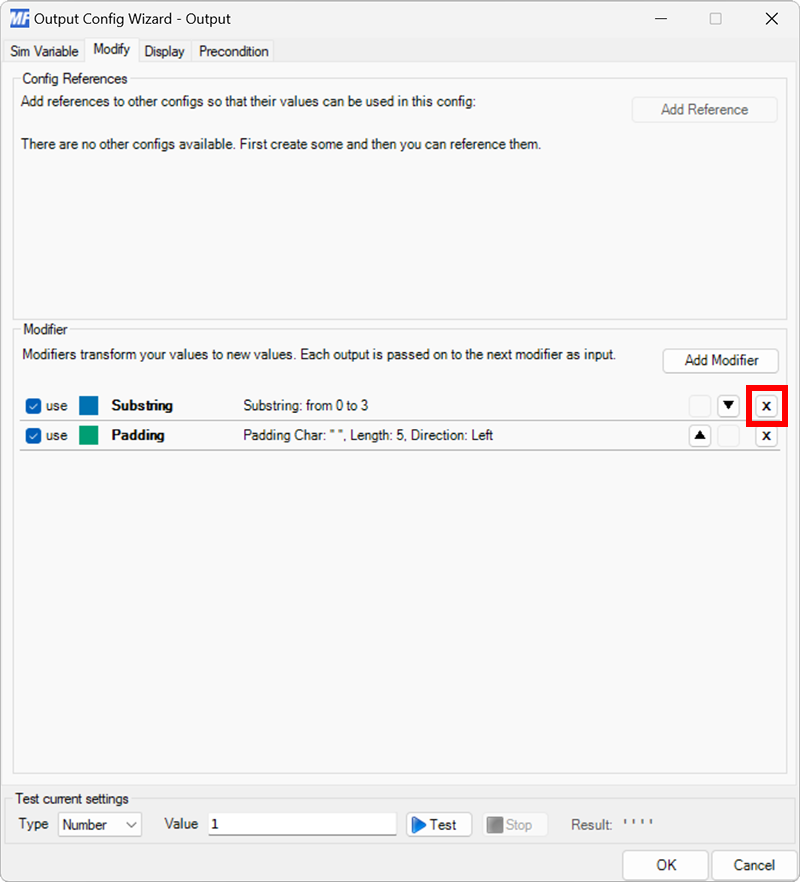Confirm the wizard with OK
Viewport: 800px width, 882px height.
pos(665,865)
